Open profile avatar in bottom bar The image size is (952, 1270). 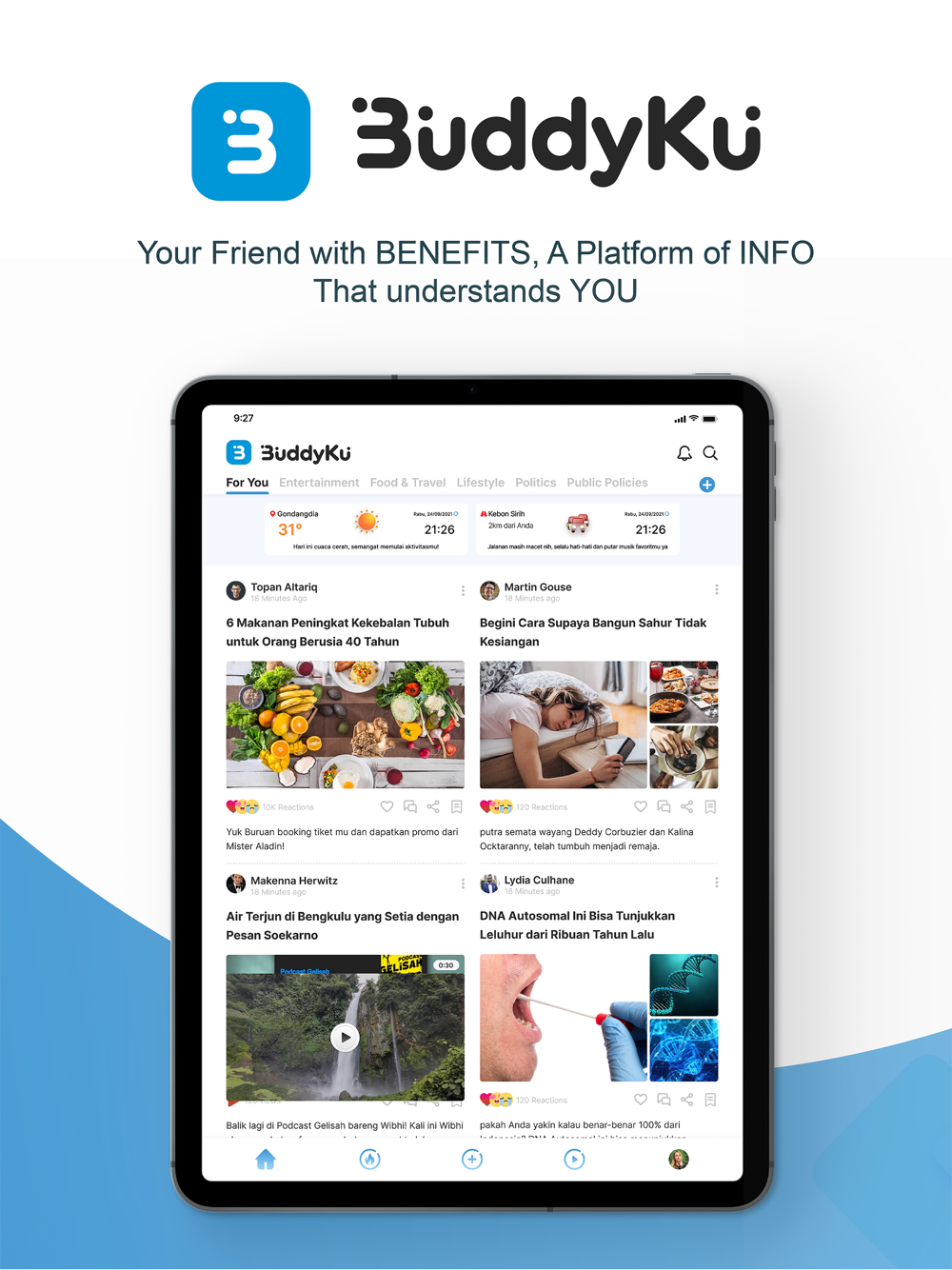(x=679, y=1159)
